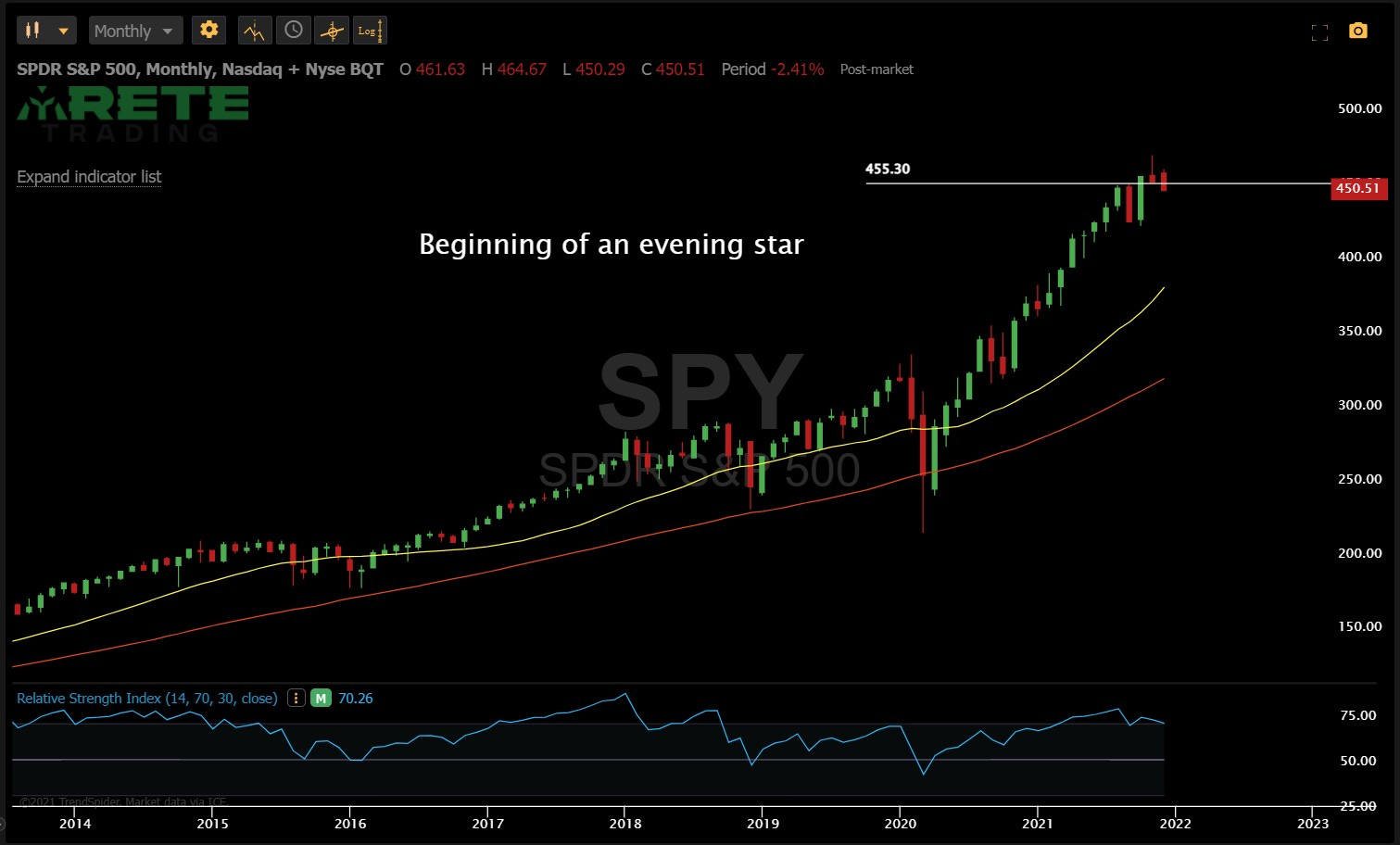Image resolution: width=1400 pixels, height=845 pixels.
Task: Click the 2020 label on time axis
Action: point(900,823)
